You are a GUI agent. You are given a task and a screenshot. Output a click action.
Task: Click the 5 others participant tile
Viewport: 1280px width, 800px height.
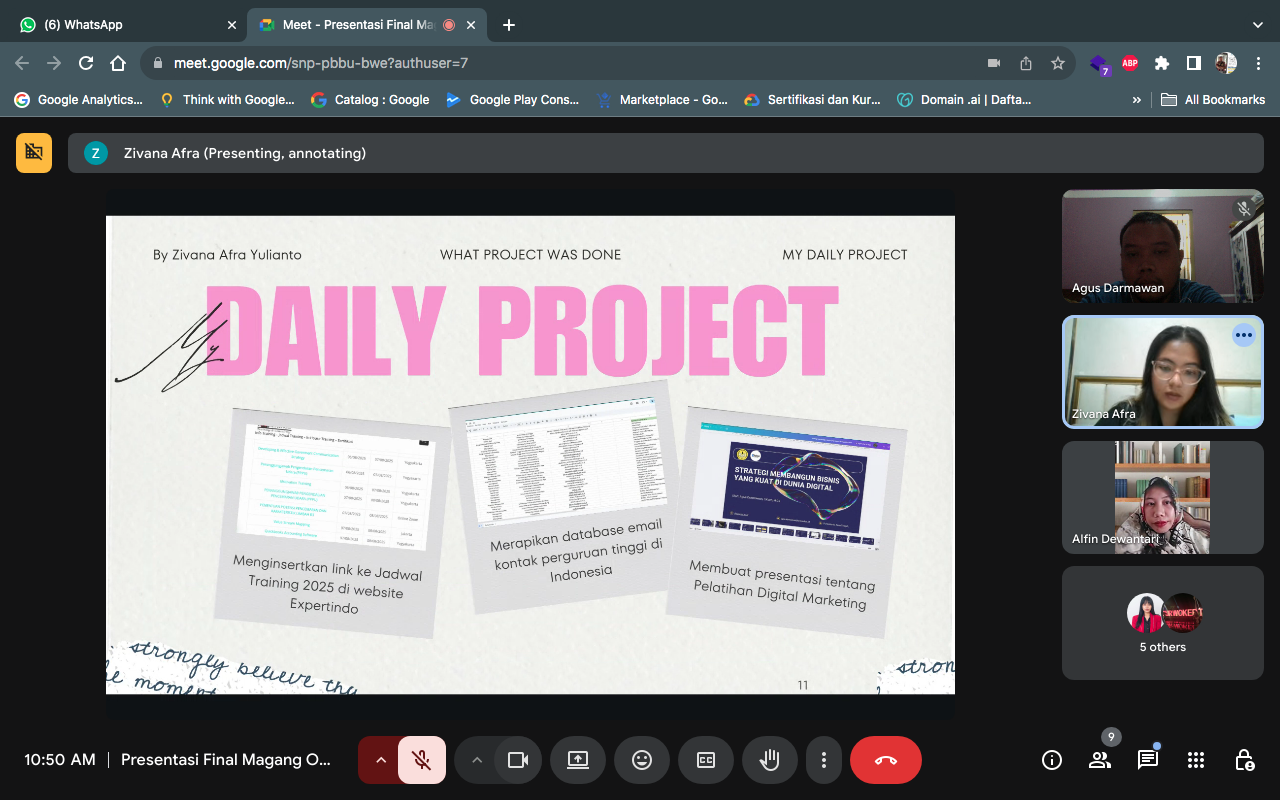pos(1162,623)
